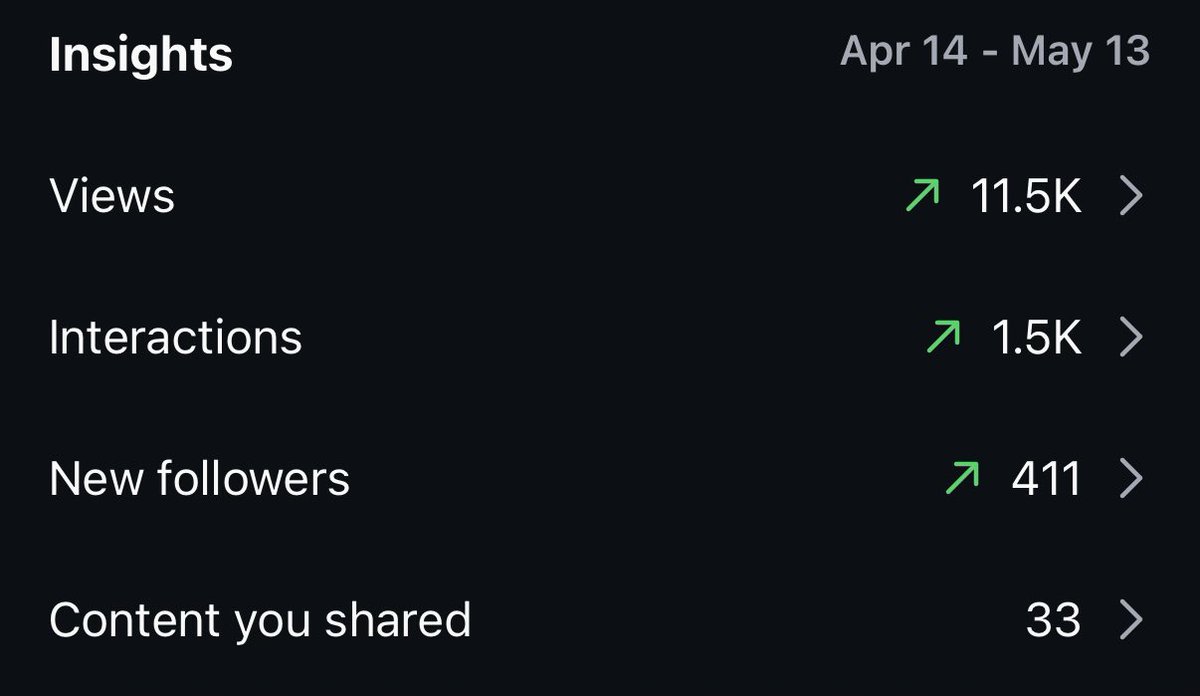The image size is (1200, 696).
Task: Click the 1.5K interactions count
Action: [x=1036, y=339]
